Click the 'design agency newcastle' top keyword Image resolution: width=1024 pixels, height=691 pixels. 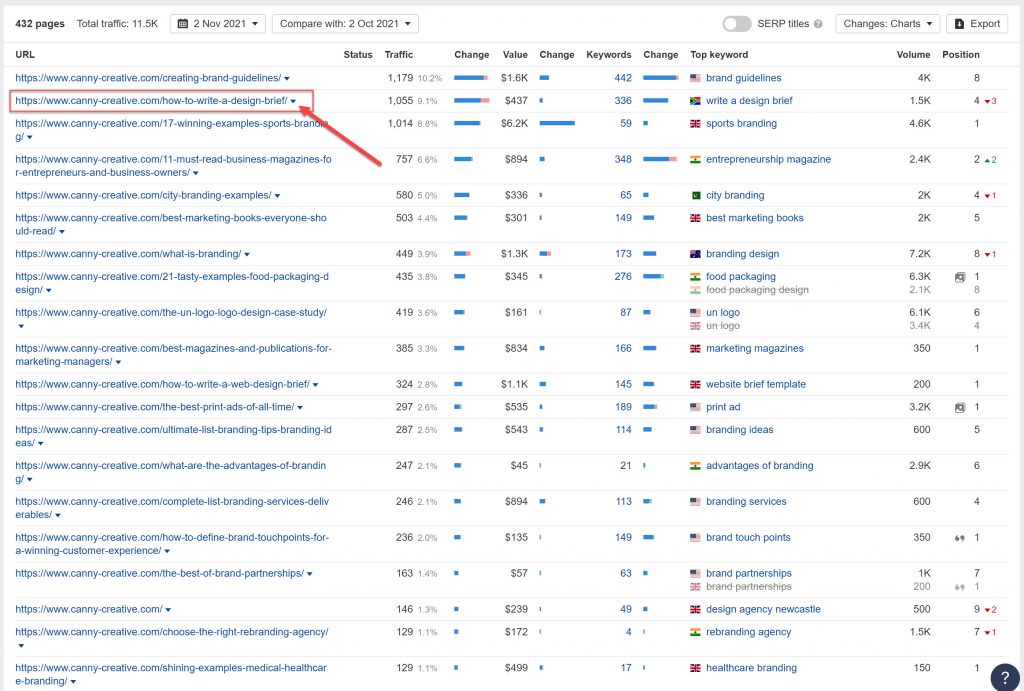[763, 609]
